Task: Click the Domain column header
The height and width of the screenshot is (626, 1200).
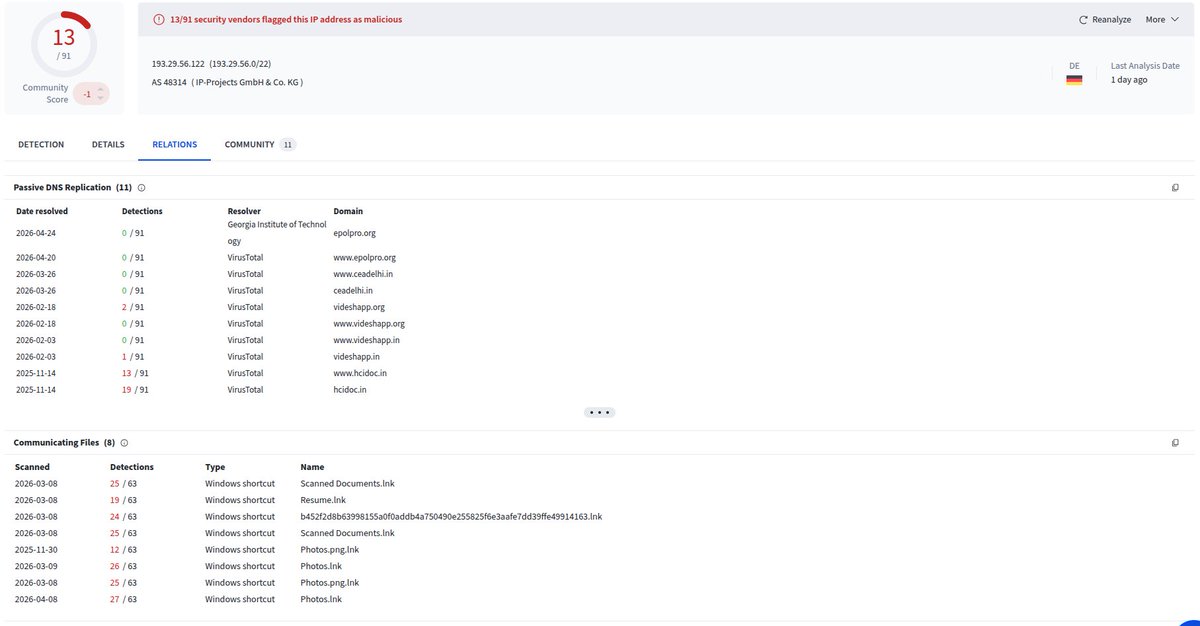Action: pos(348,211)
